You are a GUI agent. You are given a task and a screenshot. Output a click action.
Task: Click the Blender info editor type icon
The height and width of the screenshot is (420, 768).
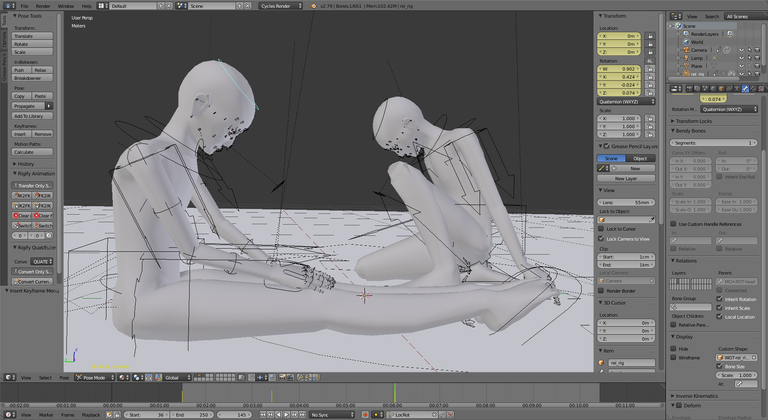(x=7, y=5)
